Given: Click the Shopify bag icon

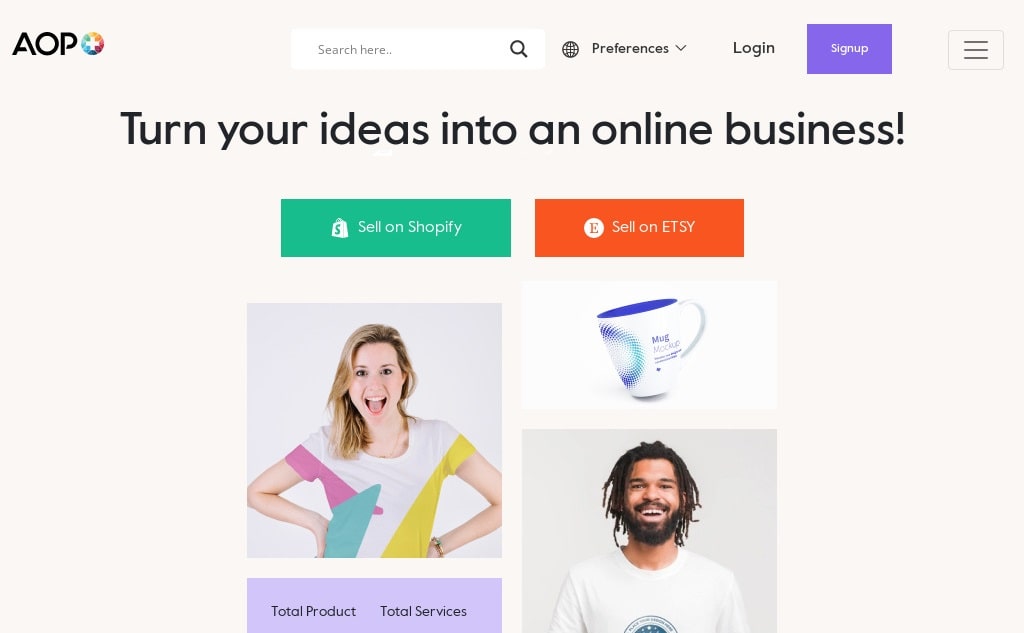Looking at the screenshot, I should coord(340,228).
